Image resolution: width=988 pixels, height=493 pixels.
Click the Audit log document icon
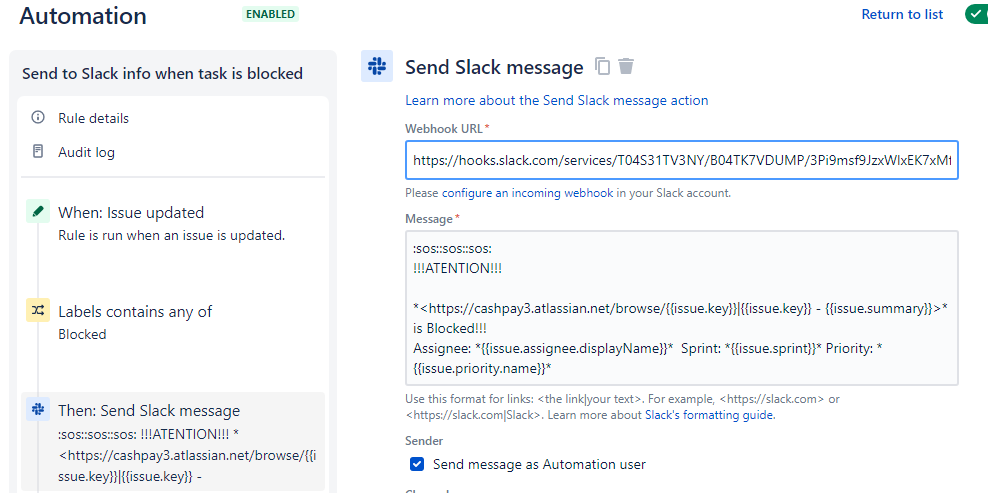(38, 152)
